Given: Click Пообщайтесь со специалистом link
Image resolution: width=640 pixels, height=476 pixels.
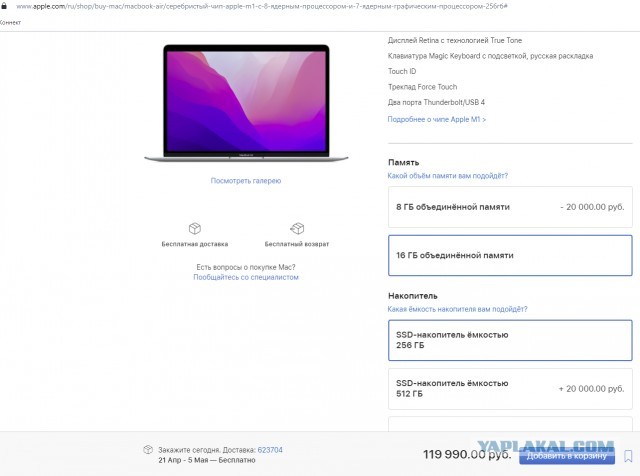Looking at the screenshot, I should [246, 277].
